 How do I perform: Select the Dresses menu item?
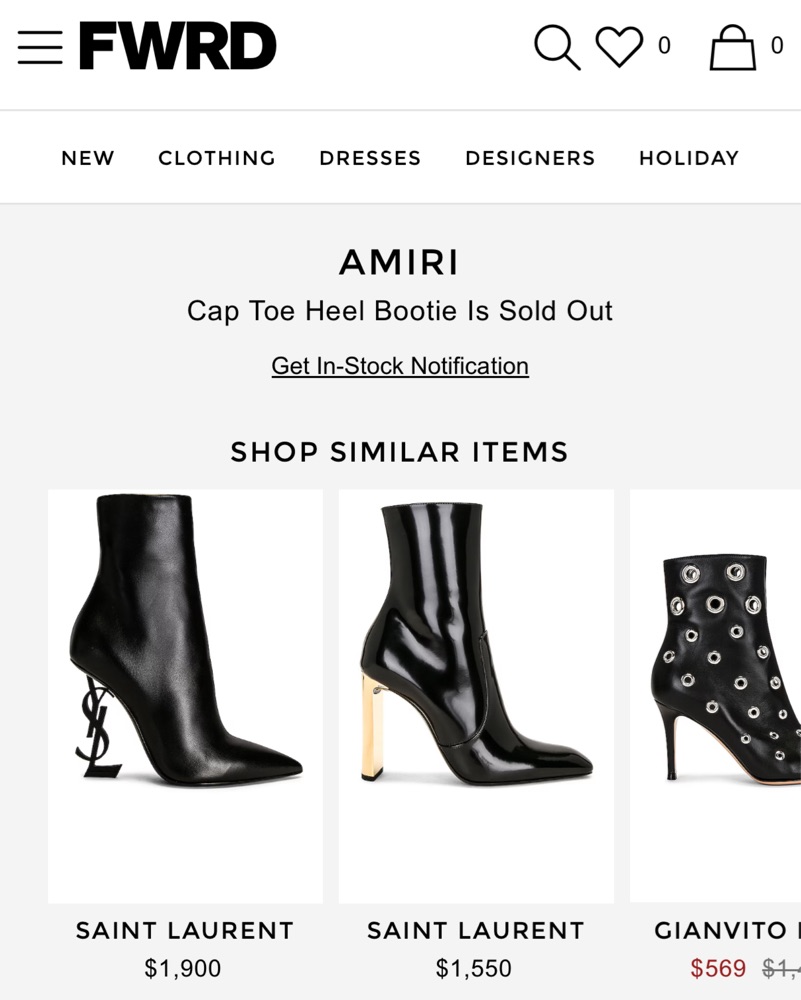click(x=370, y=158)
